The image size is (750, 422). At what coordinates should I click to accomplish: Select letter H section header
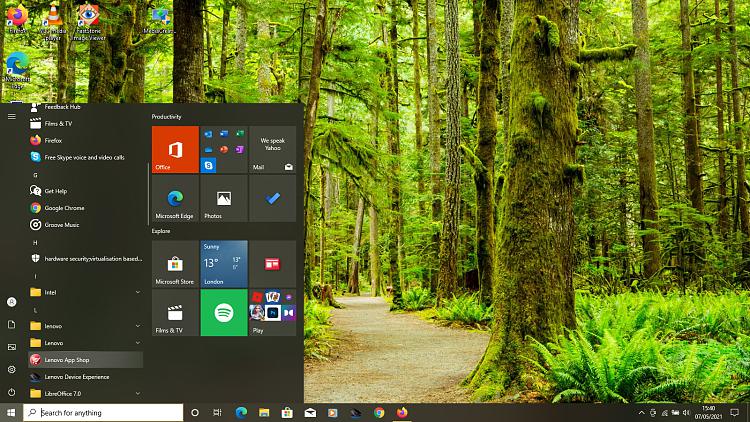click(x=35, y=243)
